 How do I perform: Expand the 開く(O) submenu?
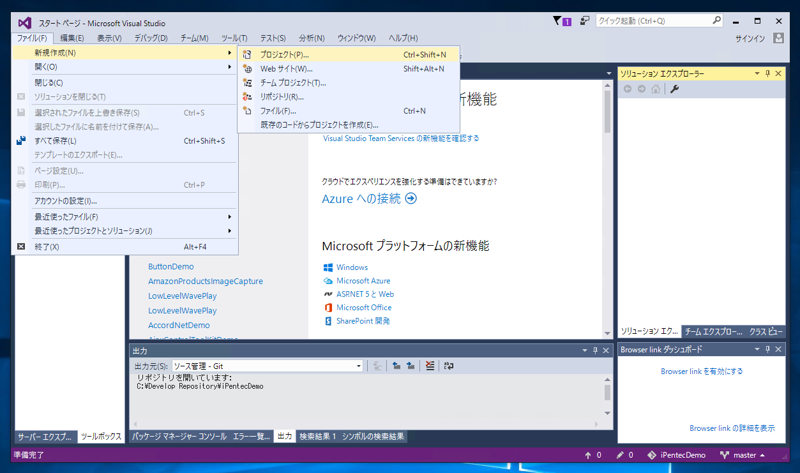[124, 67]
